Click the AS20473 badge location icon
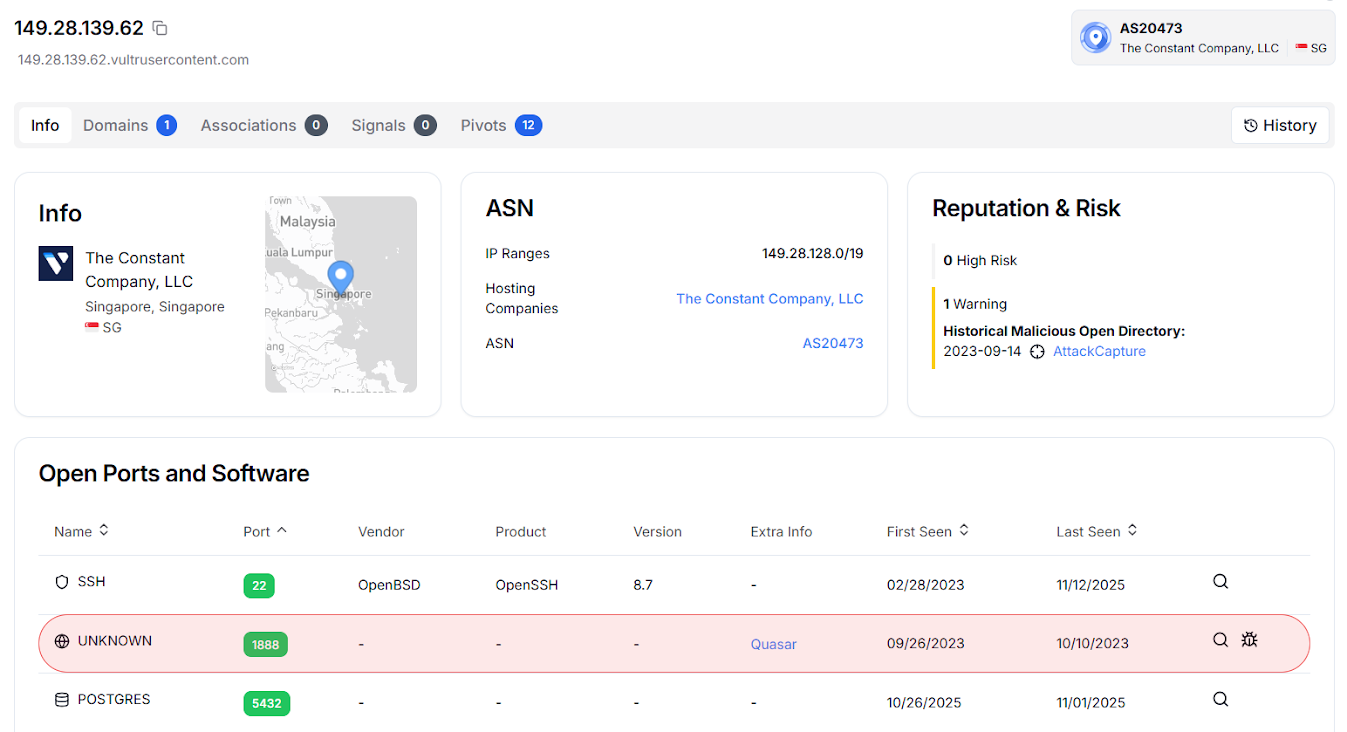Screen dimensions: 1347x732 tap(1096, 38)
